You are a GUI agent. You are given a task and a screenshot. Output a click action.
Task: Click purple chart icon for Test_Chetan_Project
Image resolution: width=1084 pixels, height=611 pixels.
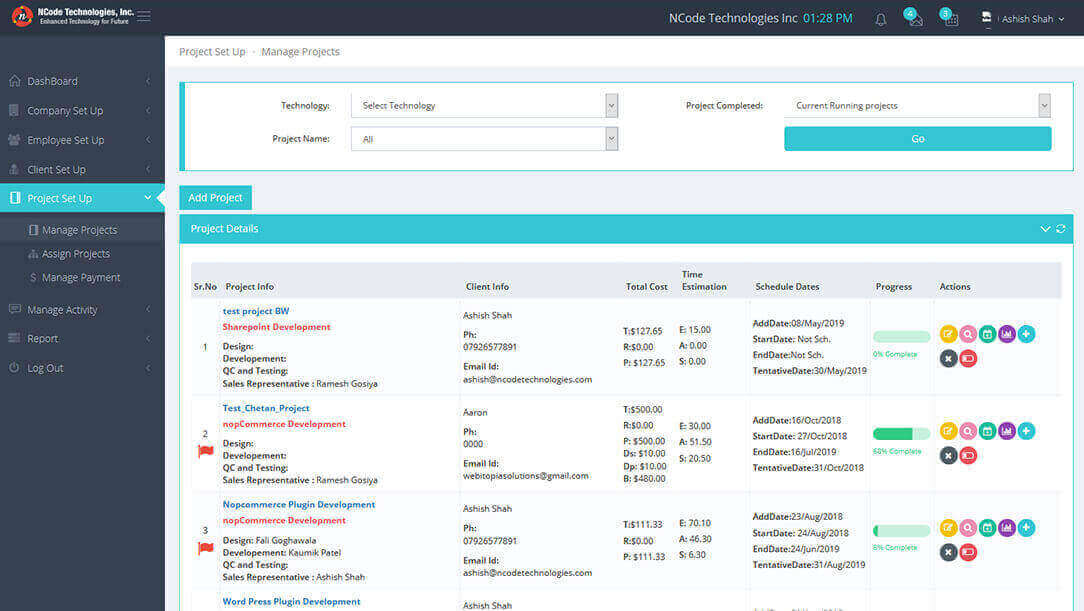click(x=1007, y=431)
